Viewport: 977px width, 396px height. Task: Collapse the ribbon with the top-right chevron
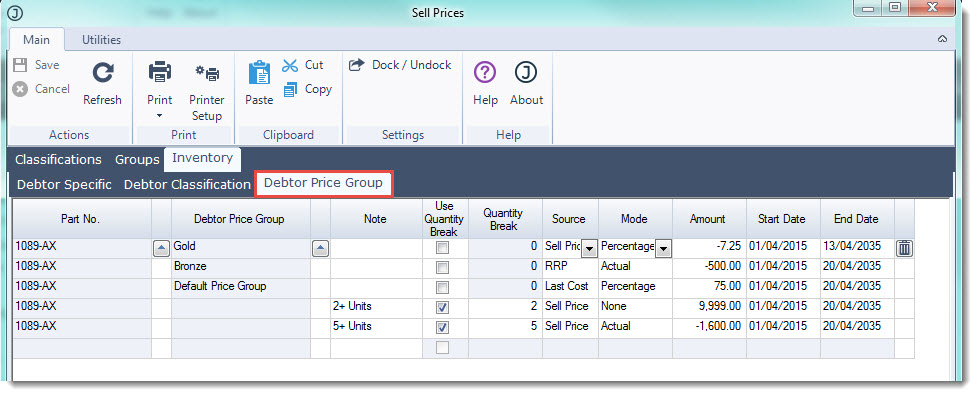click(942, 39)
